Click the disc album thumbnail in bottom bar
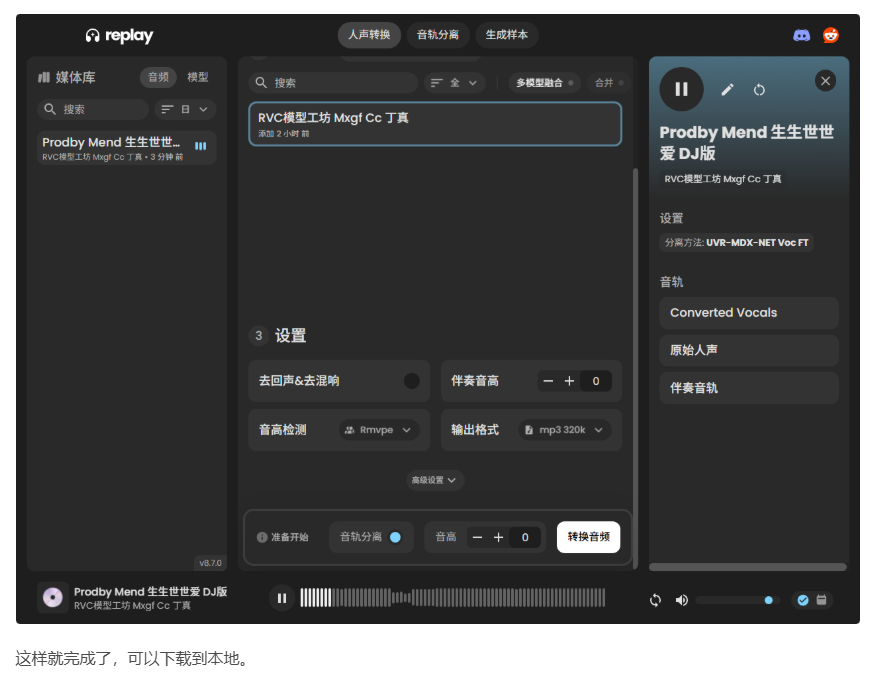 coord(53,597)
